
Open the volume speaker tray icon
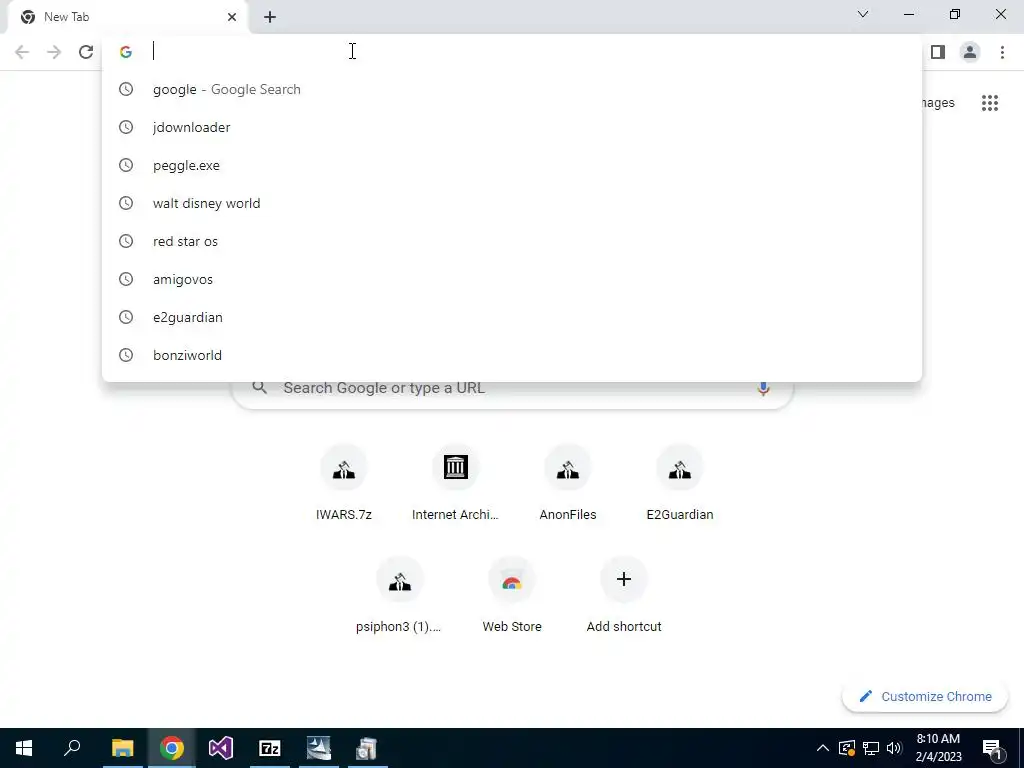[x=894, y=748]
